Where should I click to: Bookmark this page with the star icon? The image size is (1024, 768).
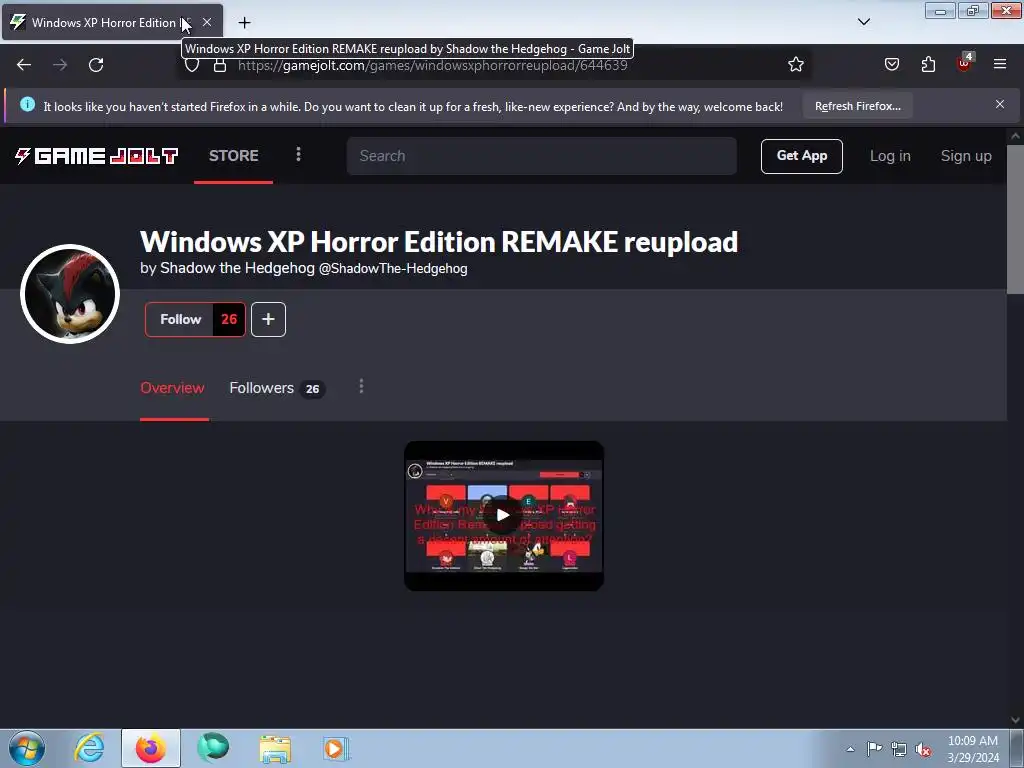click(795, 65)
